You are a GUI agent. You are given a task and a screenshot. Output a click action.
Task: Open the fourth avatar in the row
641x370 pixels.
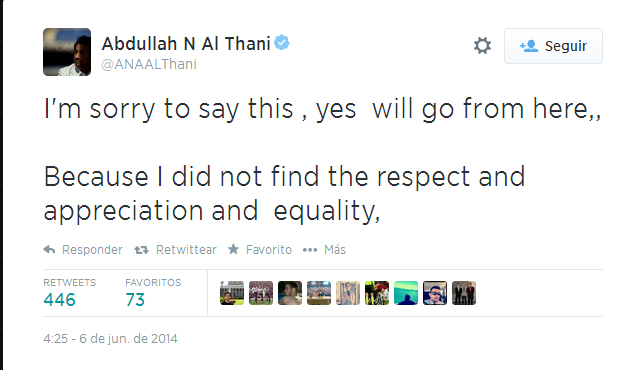(x=319, y=293)
